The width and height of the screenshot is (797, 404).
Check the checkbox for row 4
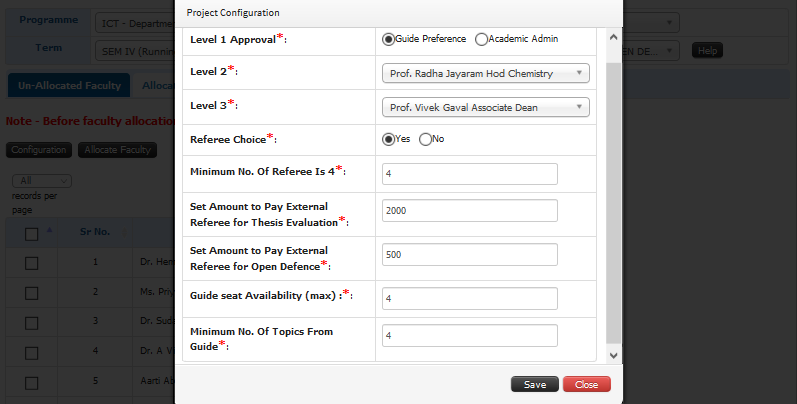tap(32, 353)
